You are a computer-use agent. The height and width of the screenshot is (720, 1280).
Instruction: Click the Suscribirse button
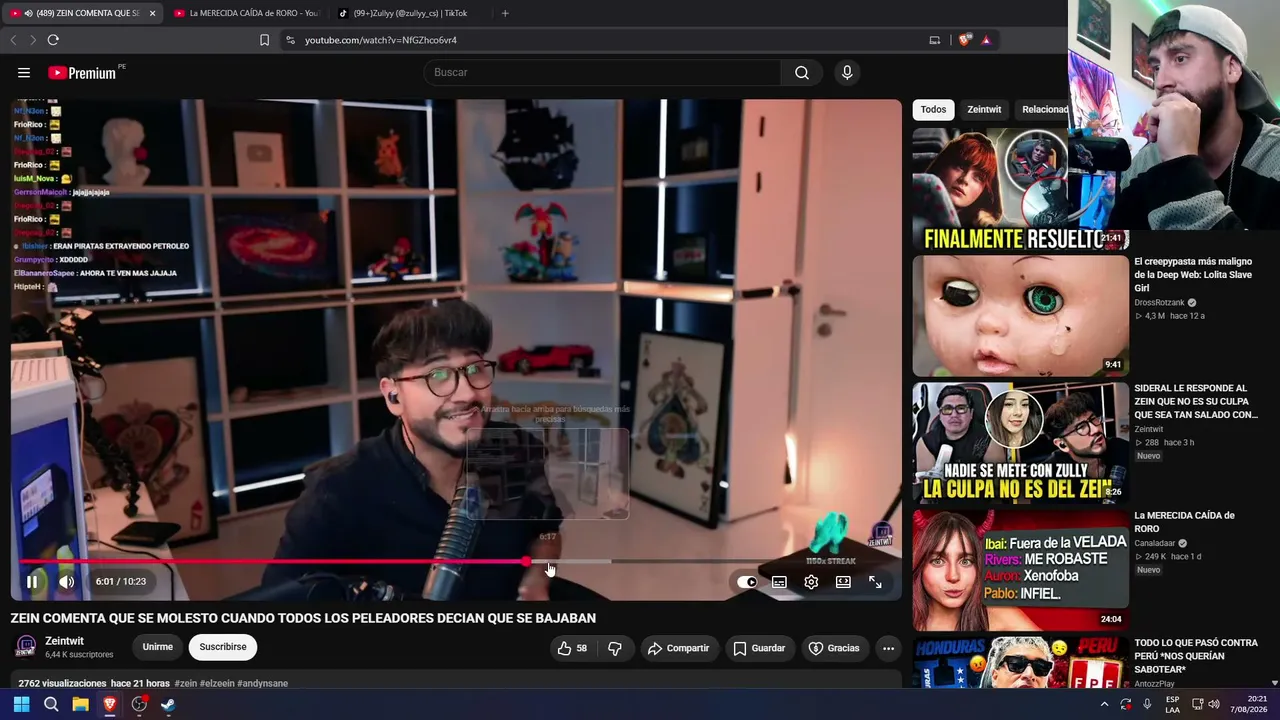coord(223,647)
